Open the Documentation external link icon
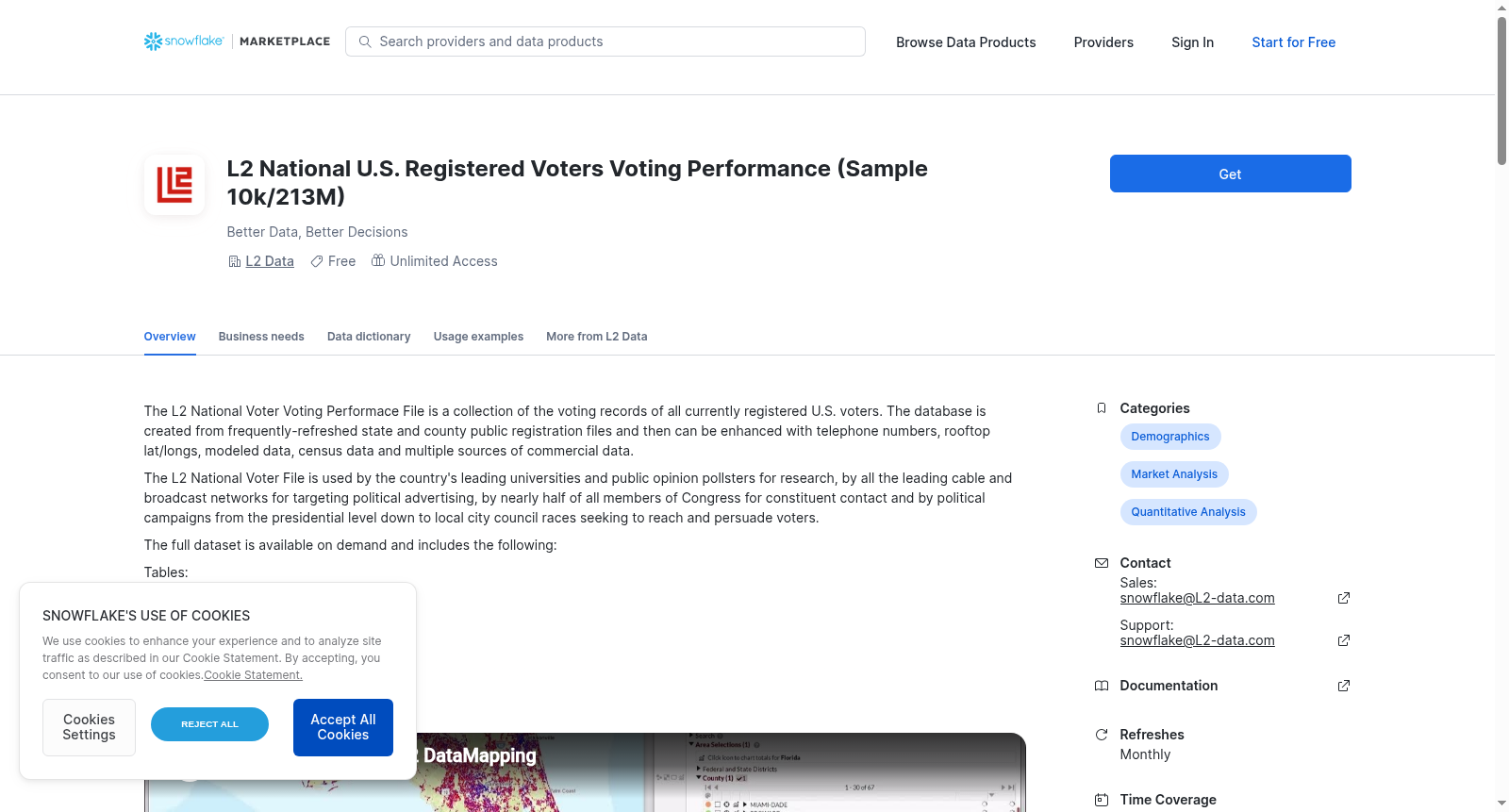The image size is (1509, 812). [x=1344, y=686]
